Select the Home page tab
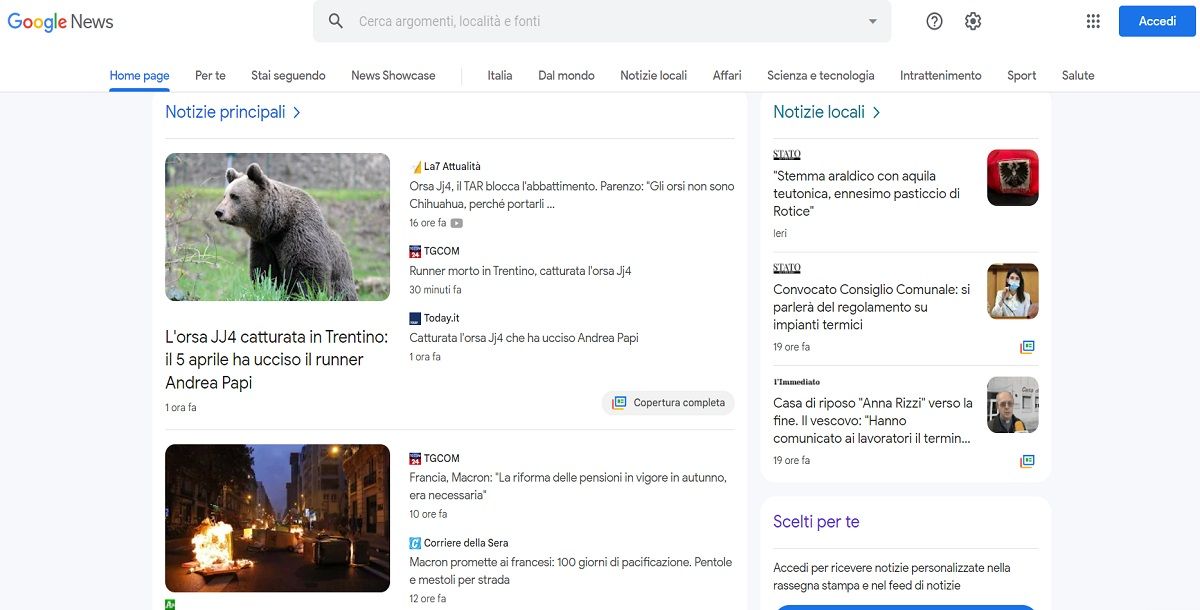This screenshot has width=1200, height=610. pyautogui.click(x=139, y=75)
